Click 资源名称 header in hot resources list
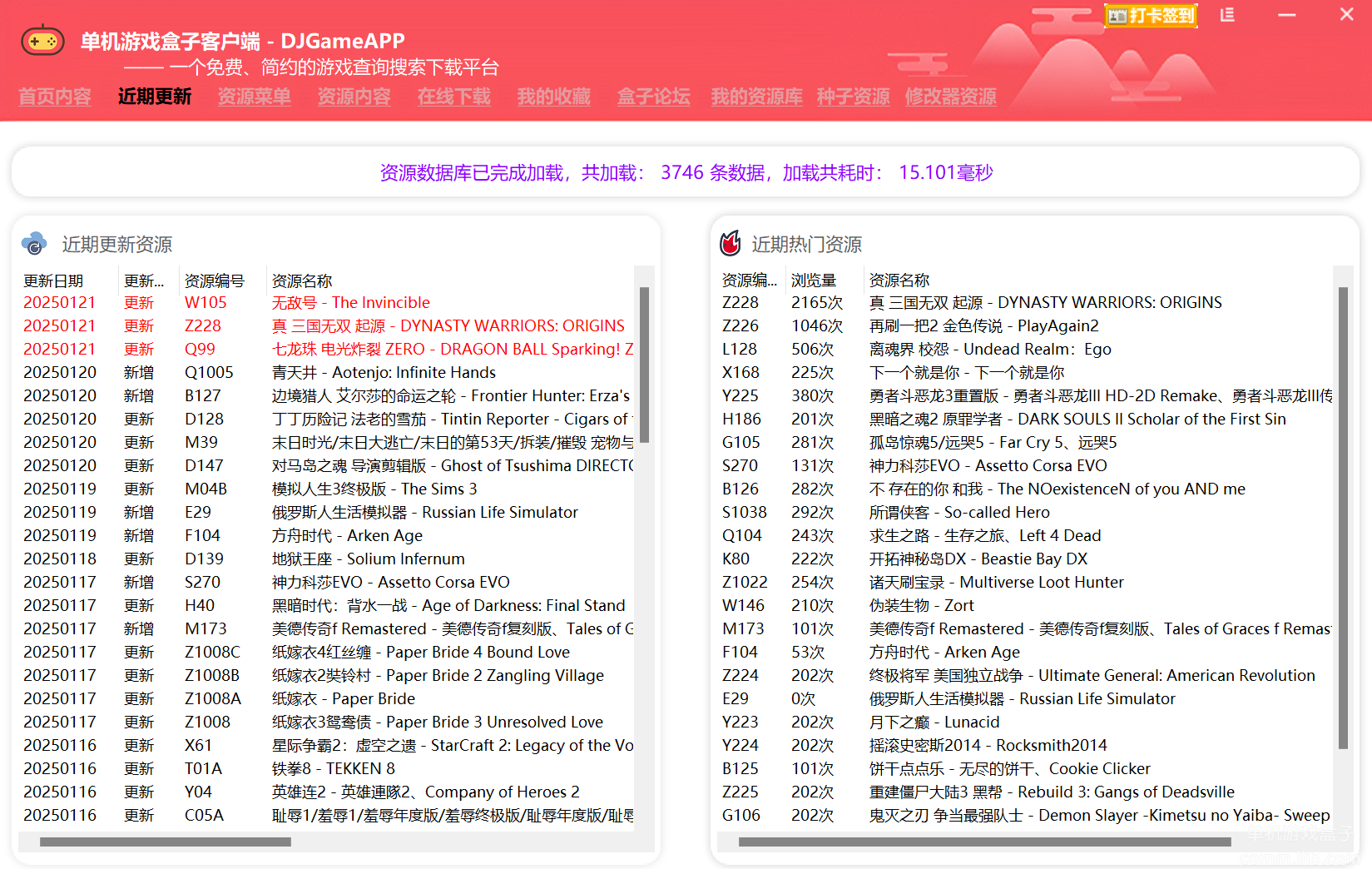The width and height of the screenshot is (1372, 869). click(1098, 281)
